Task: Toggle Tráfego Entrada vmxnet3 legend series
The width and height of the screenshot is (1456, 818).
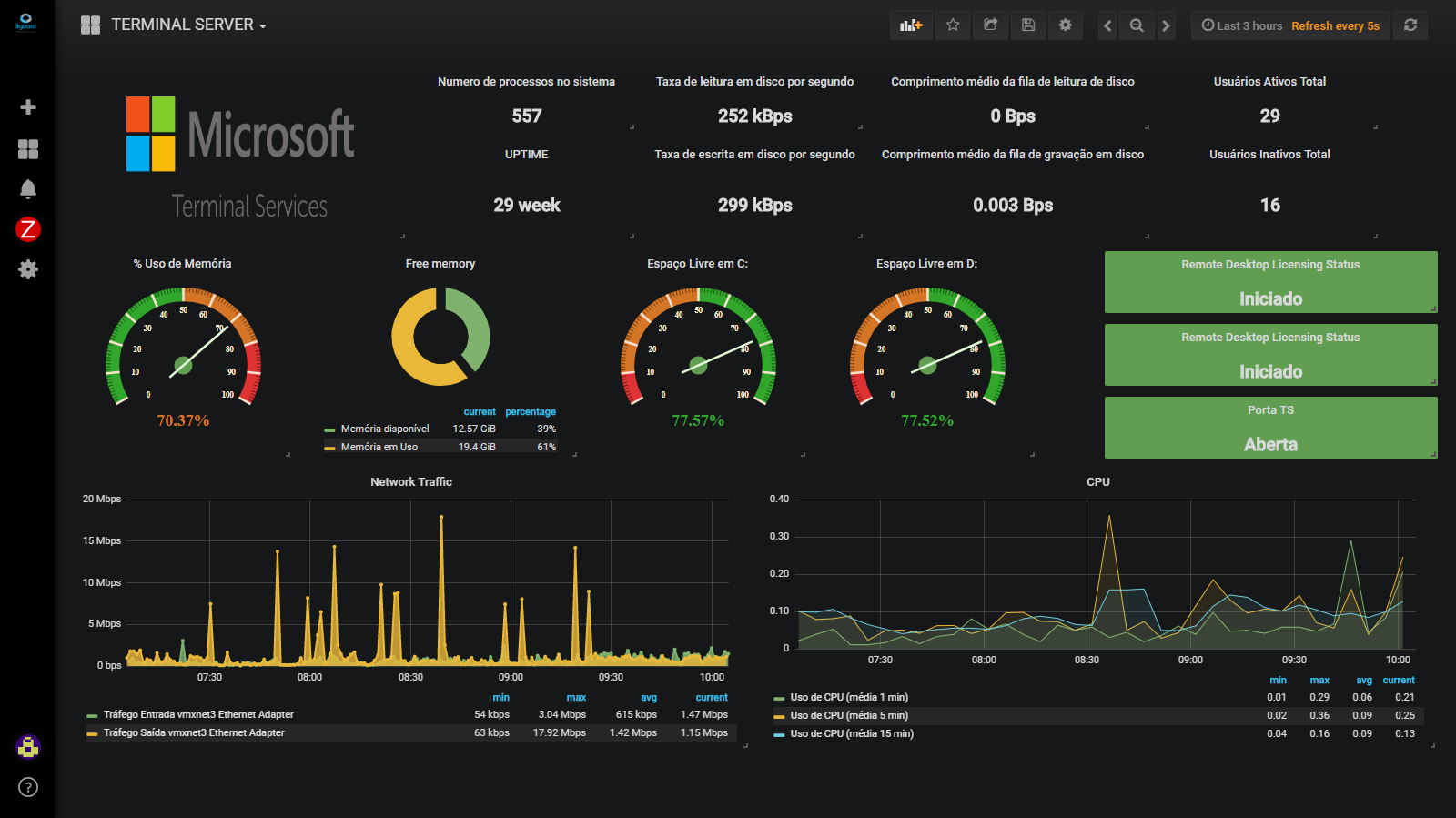Action: [198, 714]
